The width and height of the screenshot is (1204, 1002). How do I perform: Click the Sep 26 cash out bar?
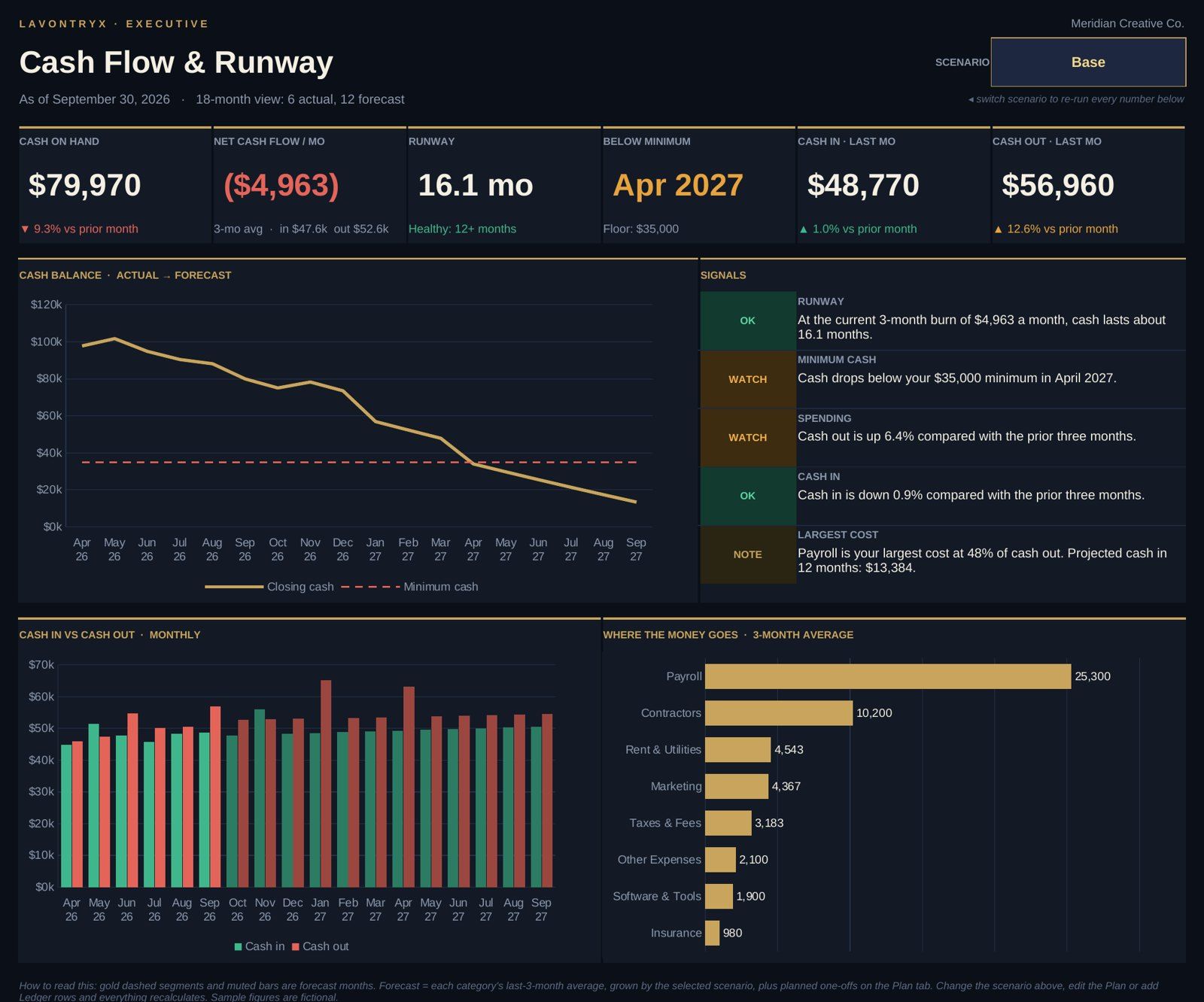(x=215, y=797)
